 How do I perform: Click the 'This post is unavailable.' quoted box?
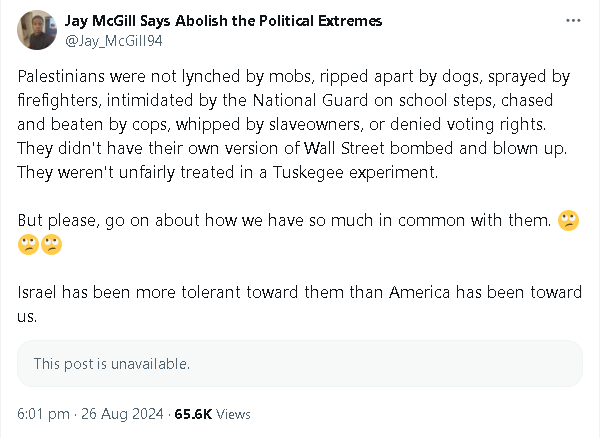click(x=300, y=364)
